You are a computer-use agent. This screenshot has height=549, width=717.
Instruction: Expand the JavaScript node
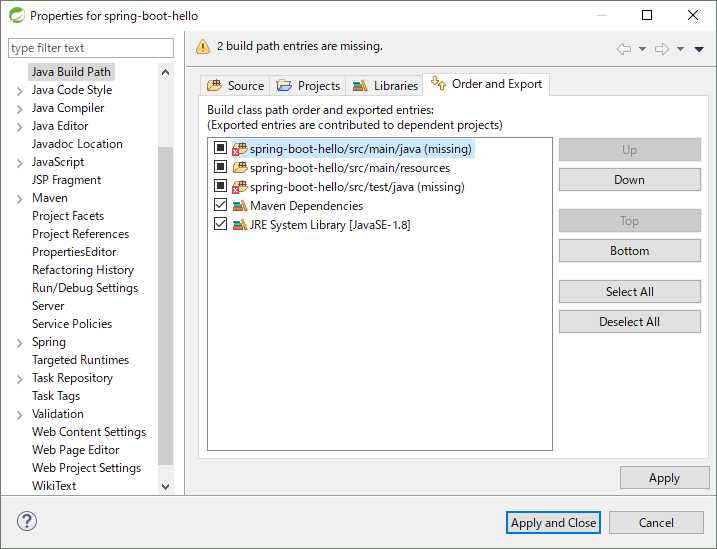point(20,163)
